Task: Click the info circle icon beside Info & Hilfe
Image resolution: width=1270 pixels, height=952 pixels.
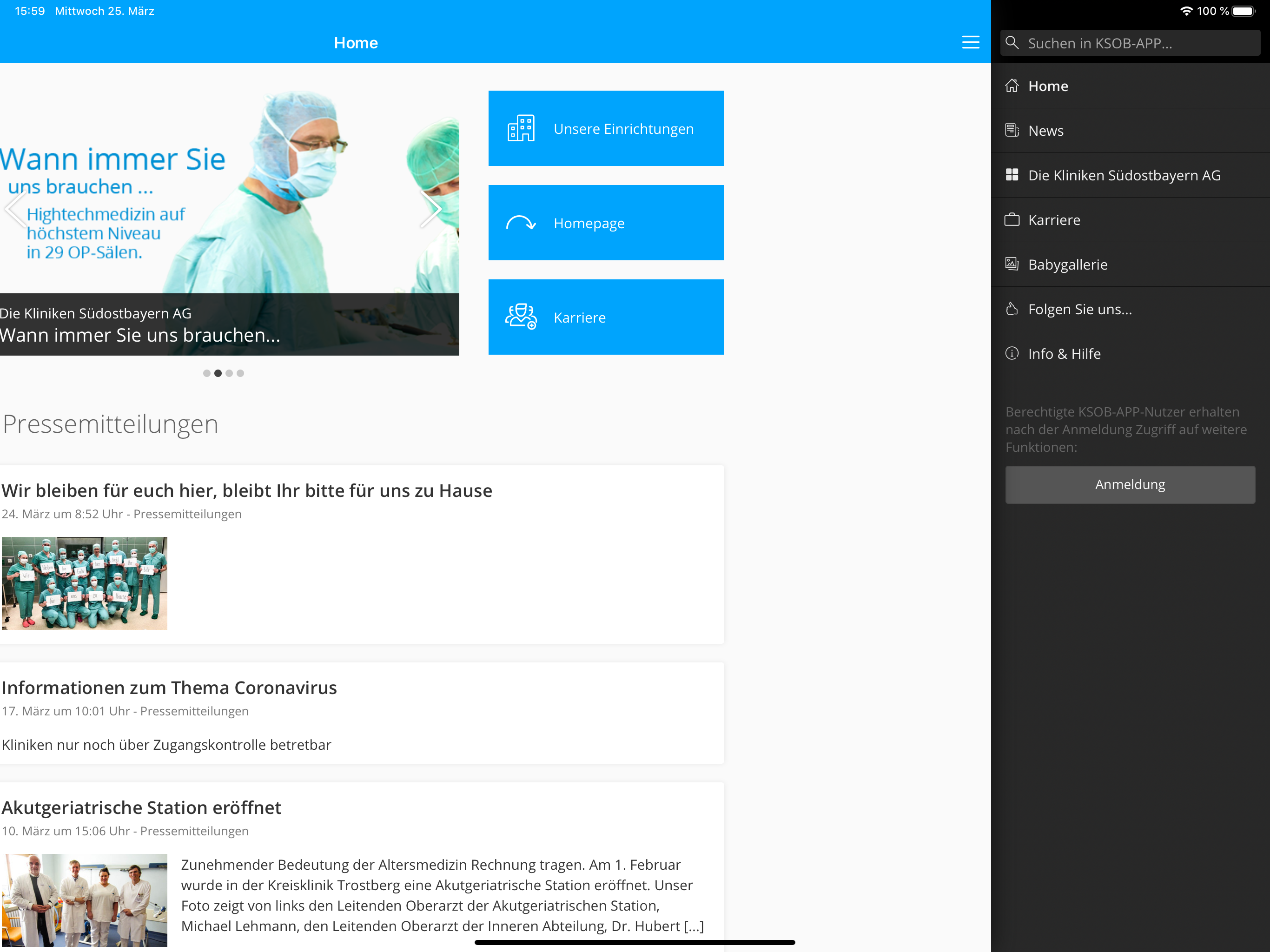Action: tap(1012, 353)
